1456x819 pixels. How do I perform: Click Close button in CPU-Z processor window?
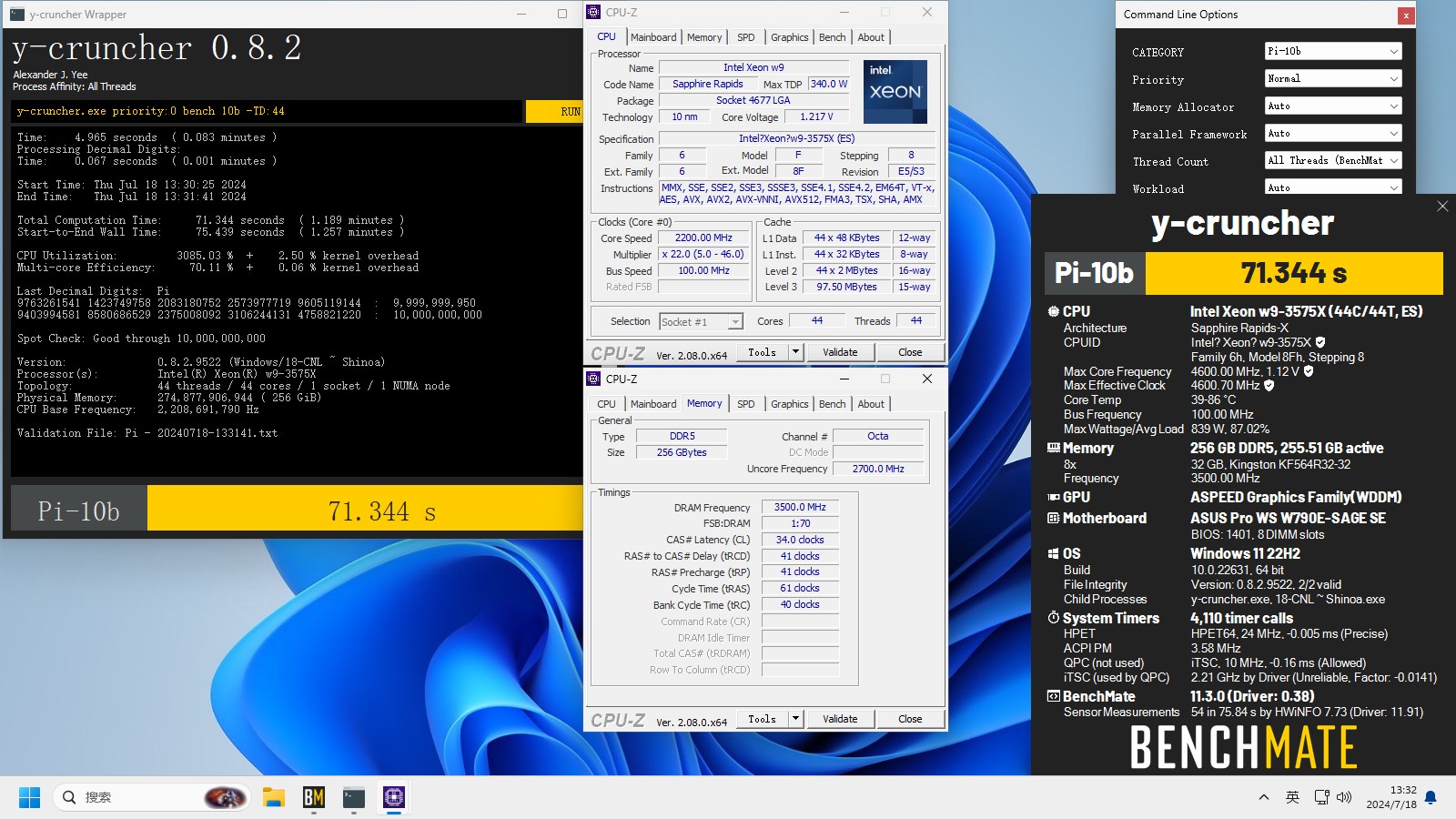coord(910,352)
